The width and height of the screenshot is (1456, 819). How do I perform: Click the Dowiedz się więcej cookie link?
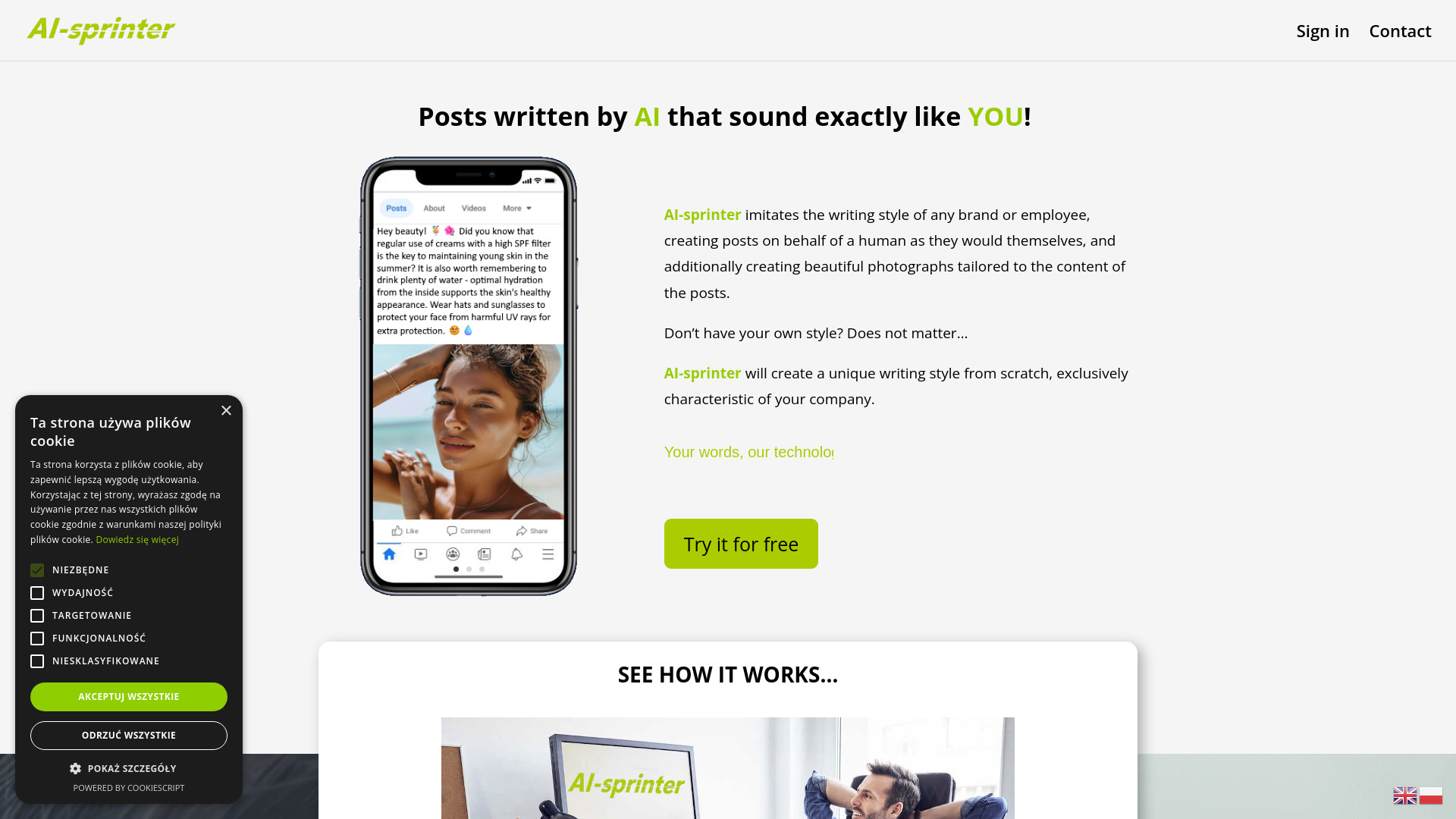[137, 539]
